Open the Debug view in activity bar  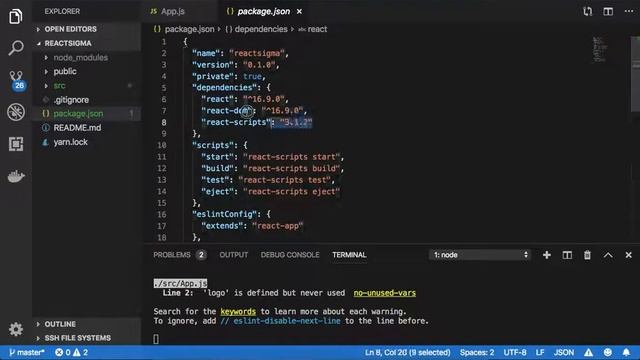coord(16,112)
